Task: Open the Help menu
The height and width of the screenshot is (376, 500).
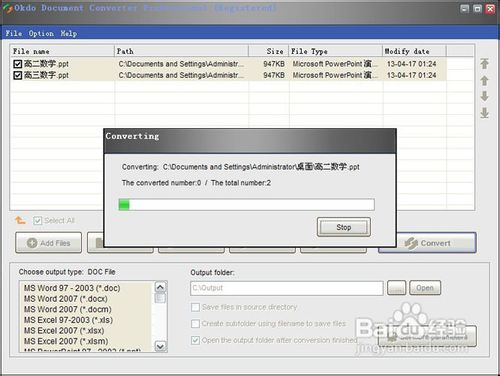Action: tap(69, 33)
